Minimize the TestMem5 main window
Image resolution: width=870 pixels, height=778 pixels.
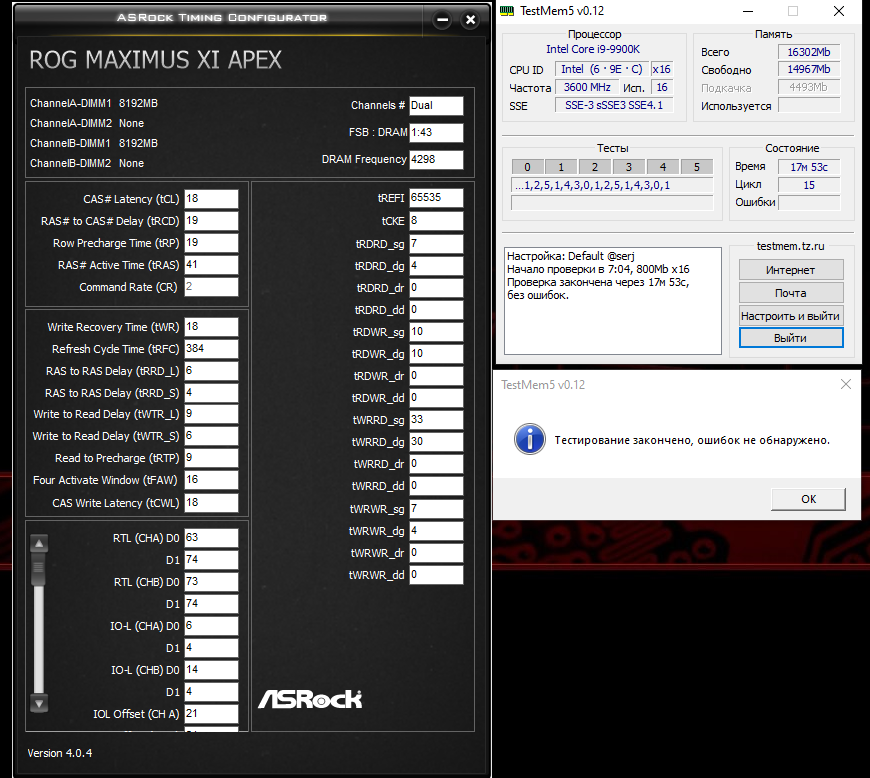(747, 11)
